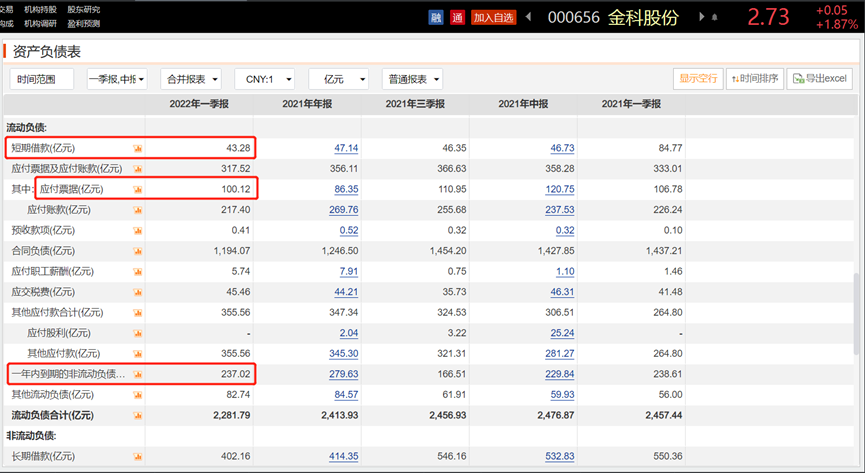Click the chart icon beside 其他应付款

tap(137, 354)
